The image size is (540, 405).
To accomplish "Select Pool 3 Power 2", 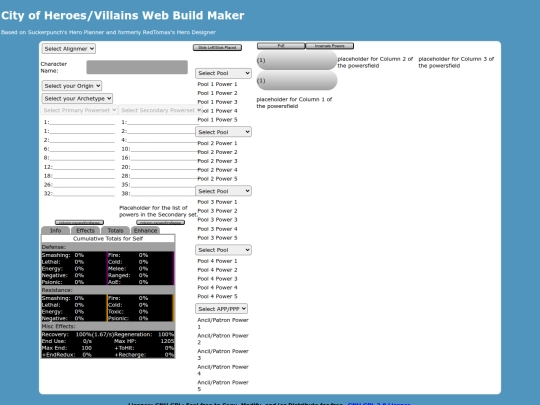I will 217,211.
